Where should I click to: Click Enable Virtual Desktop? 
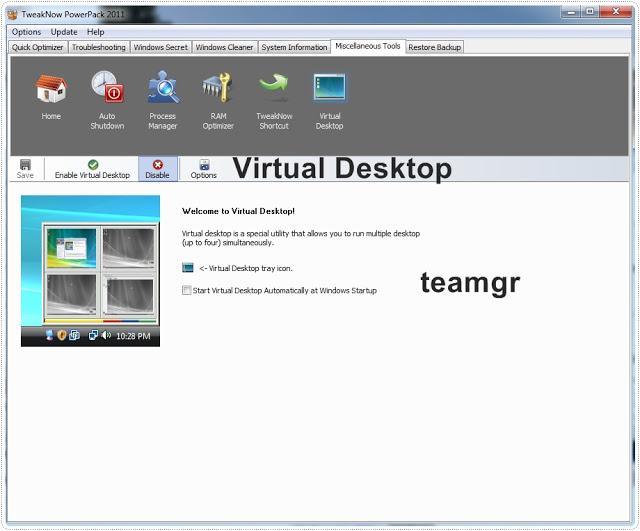click(92, 169)
